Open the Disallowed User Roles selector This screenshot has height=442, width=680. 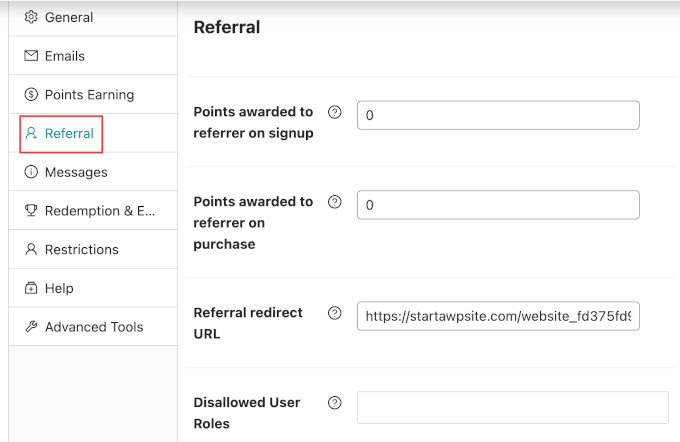[x=512, y=407]
